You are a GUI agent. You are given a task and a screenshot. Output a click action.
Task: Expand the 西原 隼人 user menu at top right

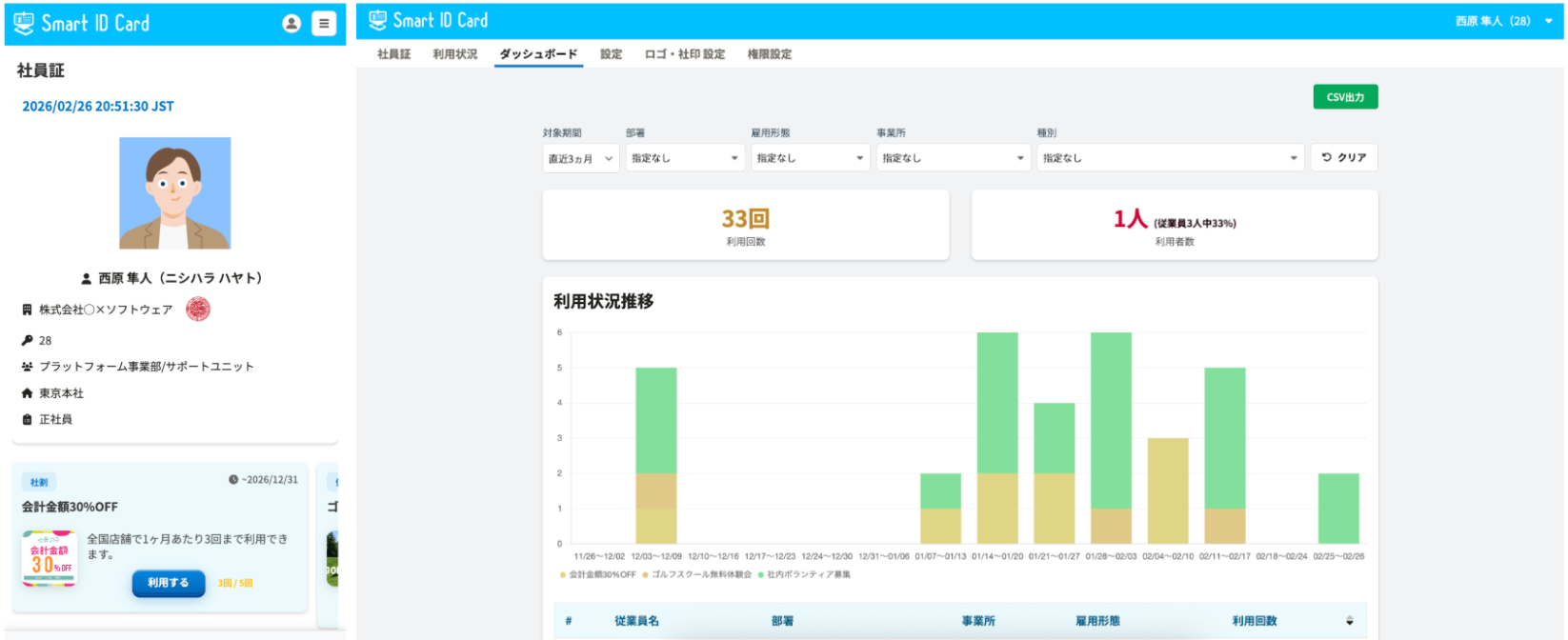pos(1504,21)
